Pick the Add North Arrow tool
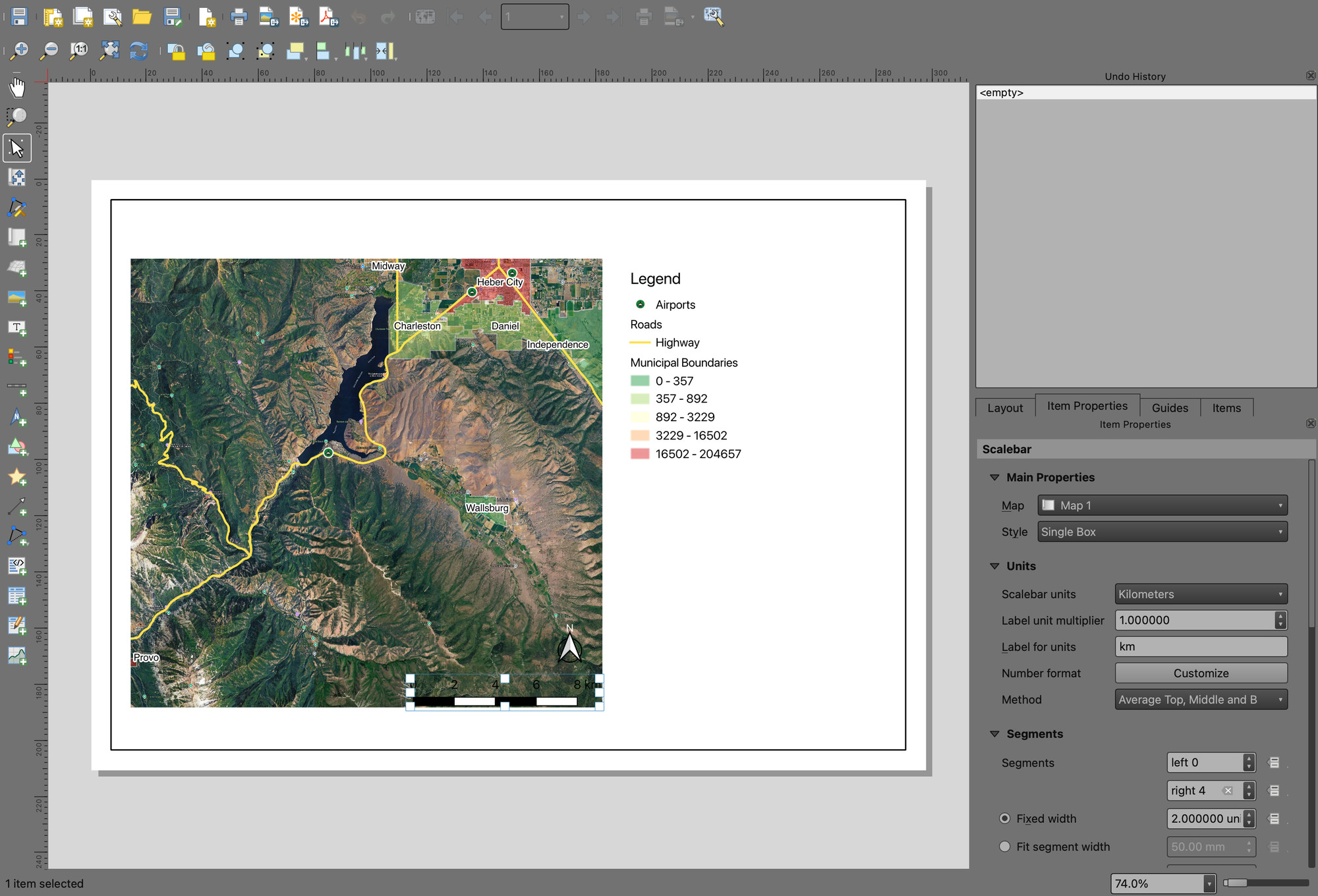This screenshot has width=1318, height=896. pos(16,417)
